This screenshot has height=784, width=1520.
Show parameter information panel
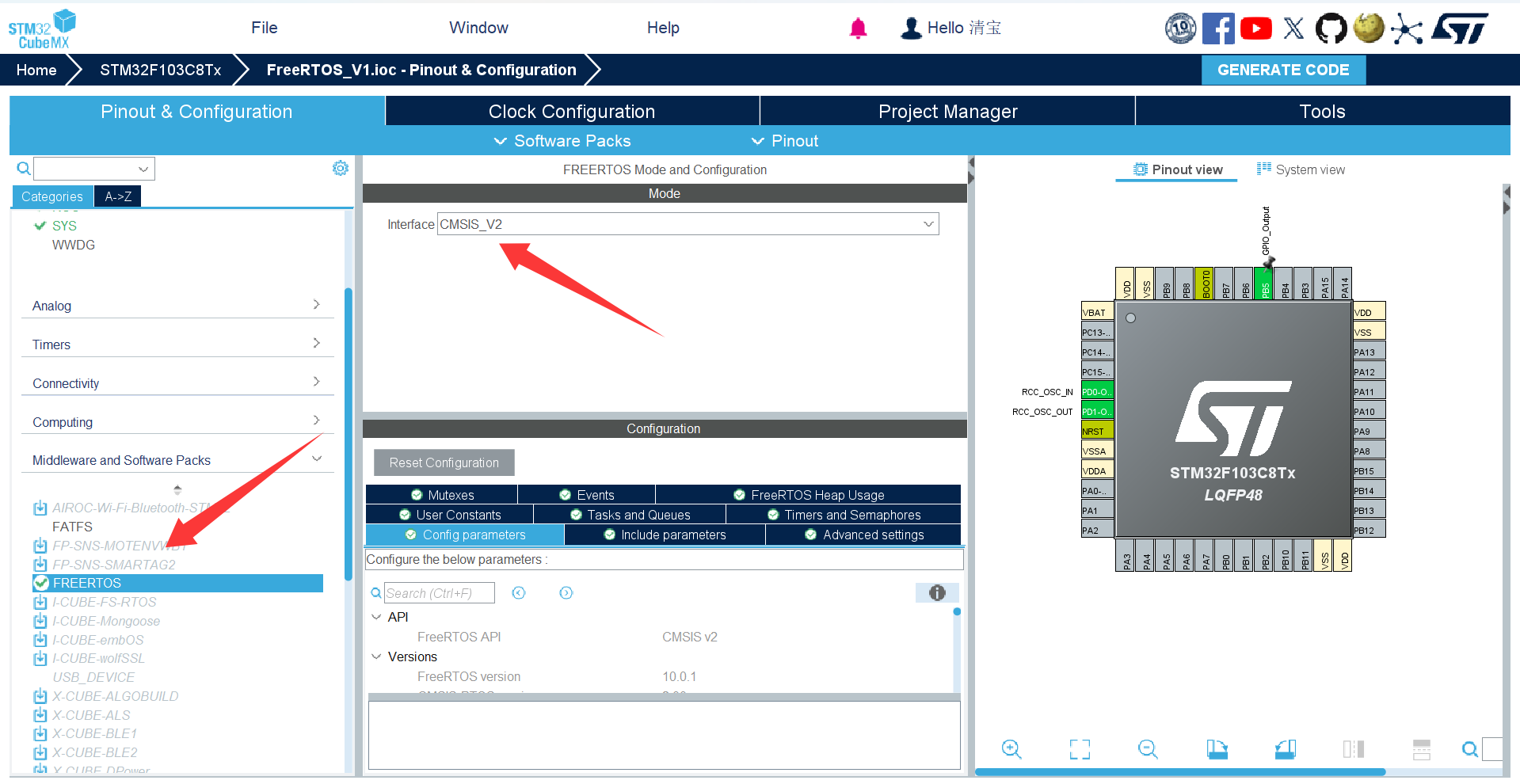point(937,593)
